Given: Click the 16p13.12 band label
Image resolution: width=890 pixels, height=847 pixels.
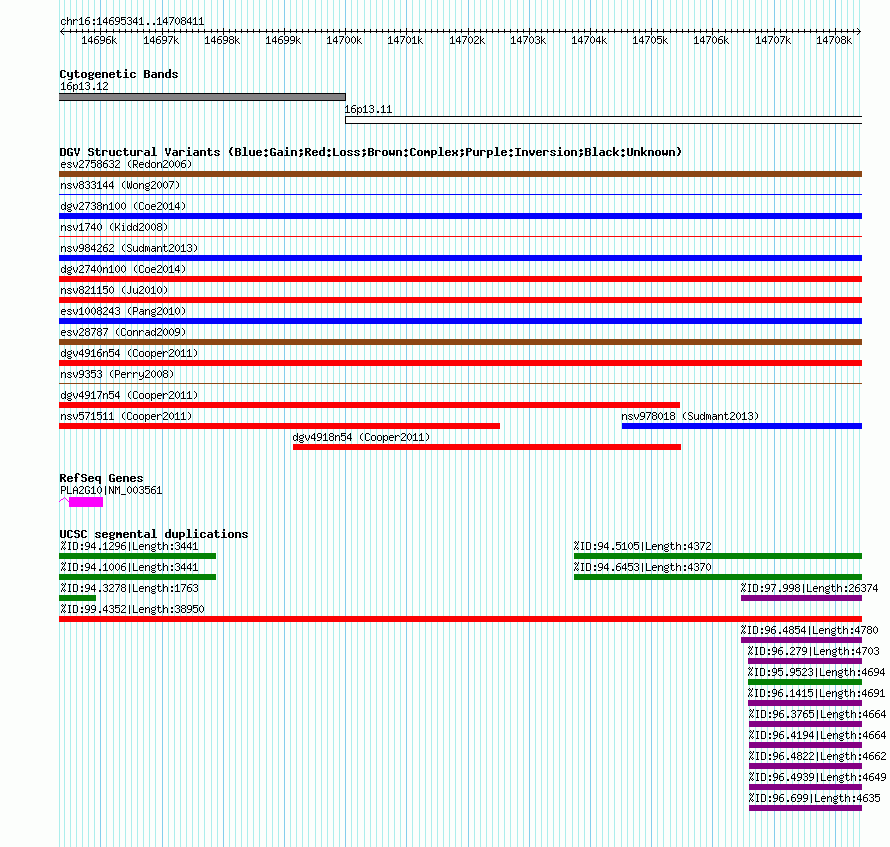Looking at the screenshot, I should (84, 86).
